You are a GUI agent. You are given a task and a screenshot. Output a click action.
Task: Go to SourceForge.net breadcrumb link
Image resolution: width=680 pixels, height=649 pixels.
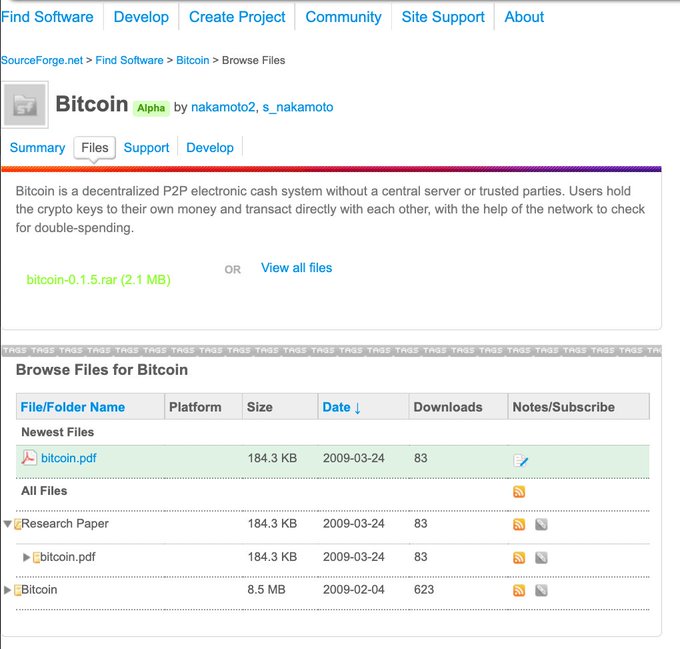42,60
